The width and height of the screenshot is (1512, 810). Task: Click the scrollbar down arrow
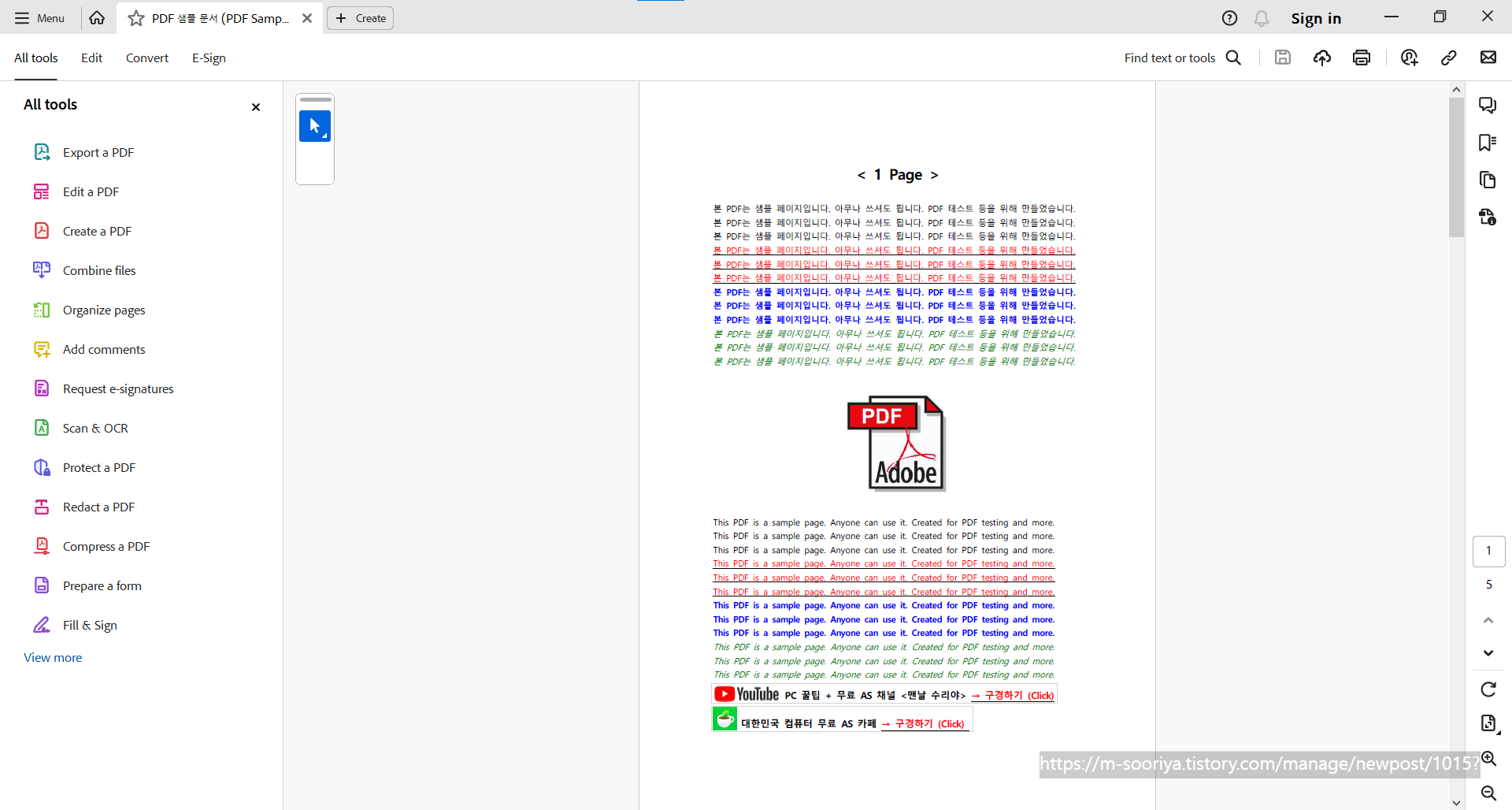1456,802
